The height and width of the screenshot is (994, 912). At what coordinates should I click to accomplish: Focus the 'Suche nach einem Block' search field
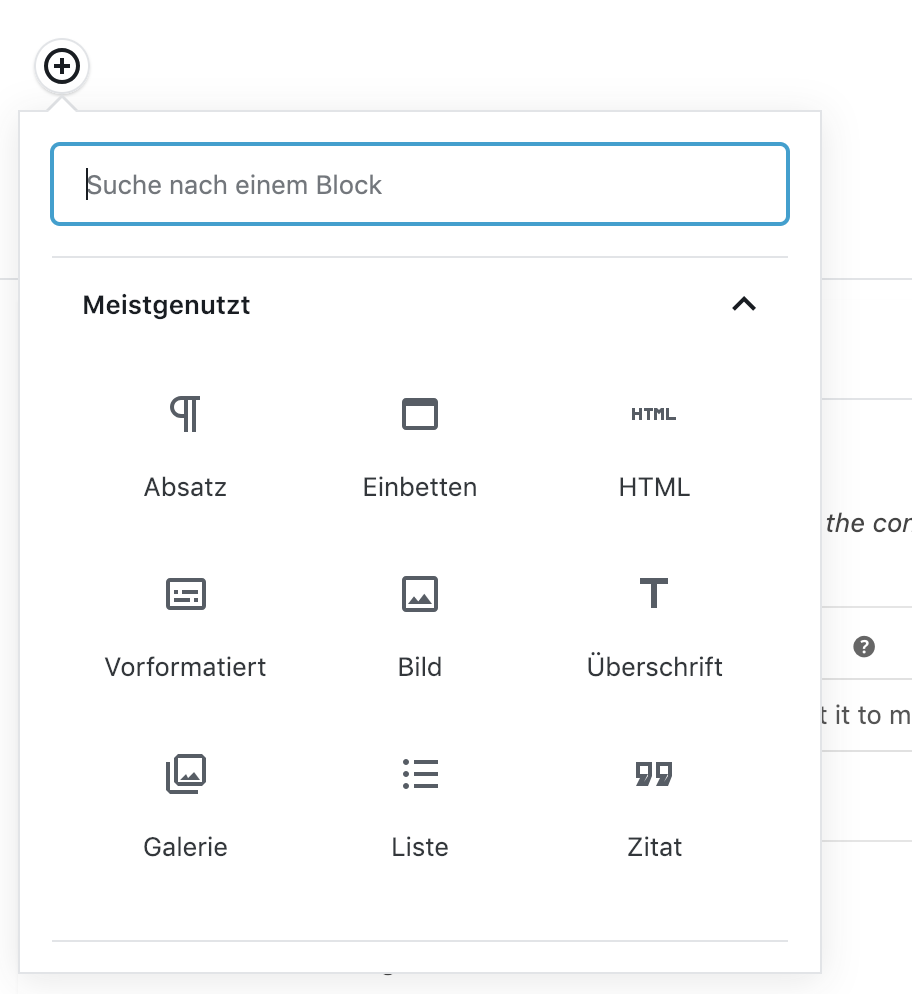pyautogui.click(x=420, y=184)
